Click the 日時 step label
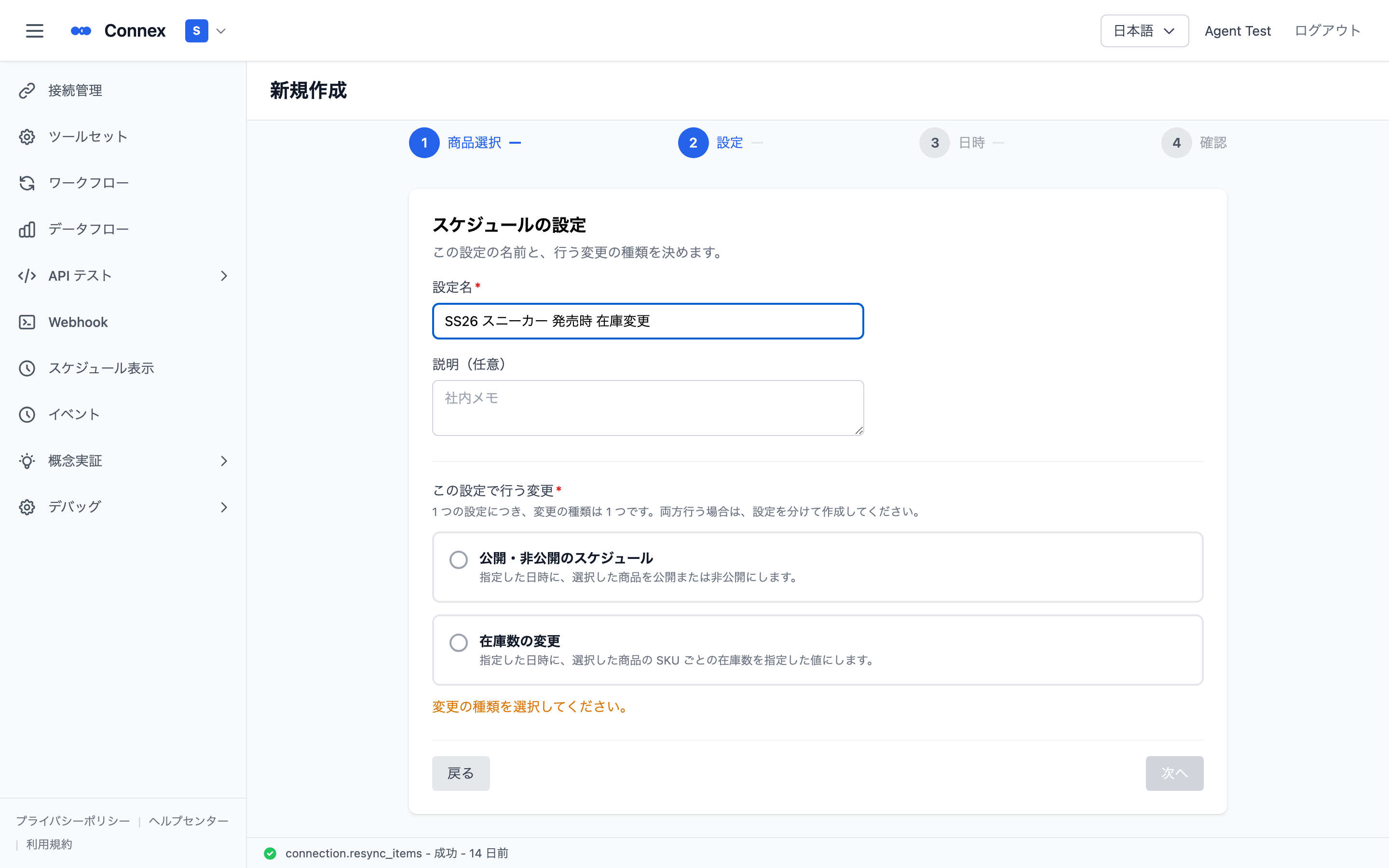This screenshot has height=868, width=1389. point(972,142)
